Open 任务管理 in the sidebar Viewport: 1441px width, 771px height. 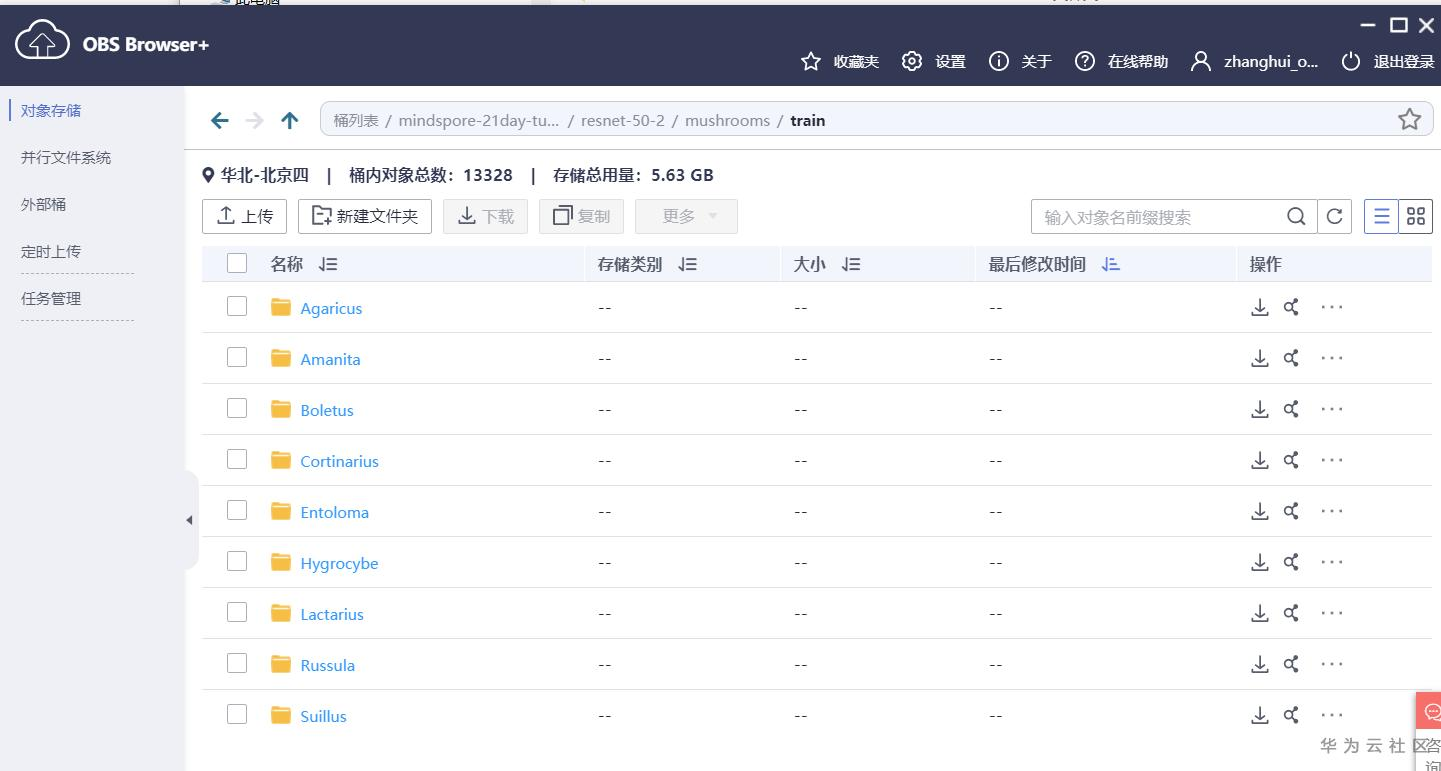tap(51, 297)
